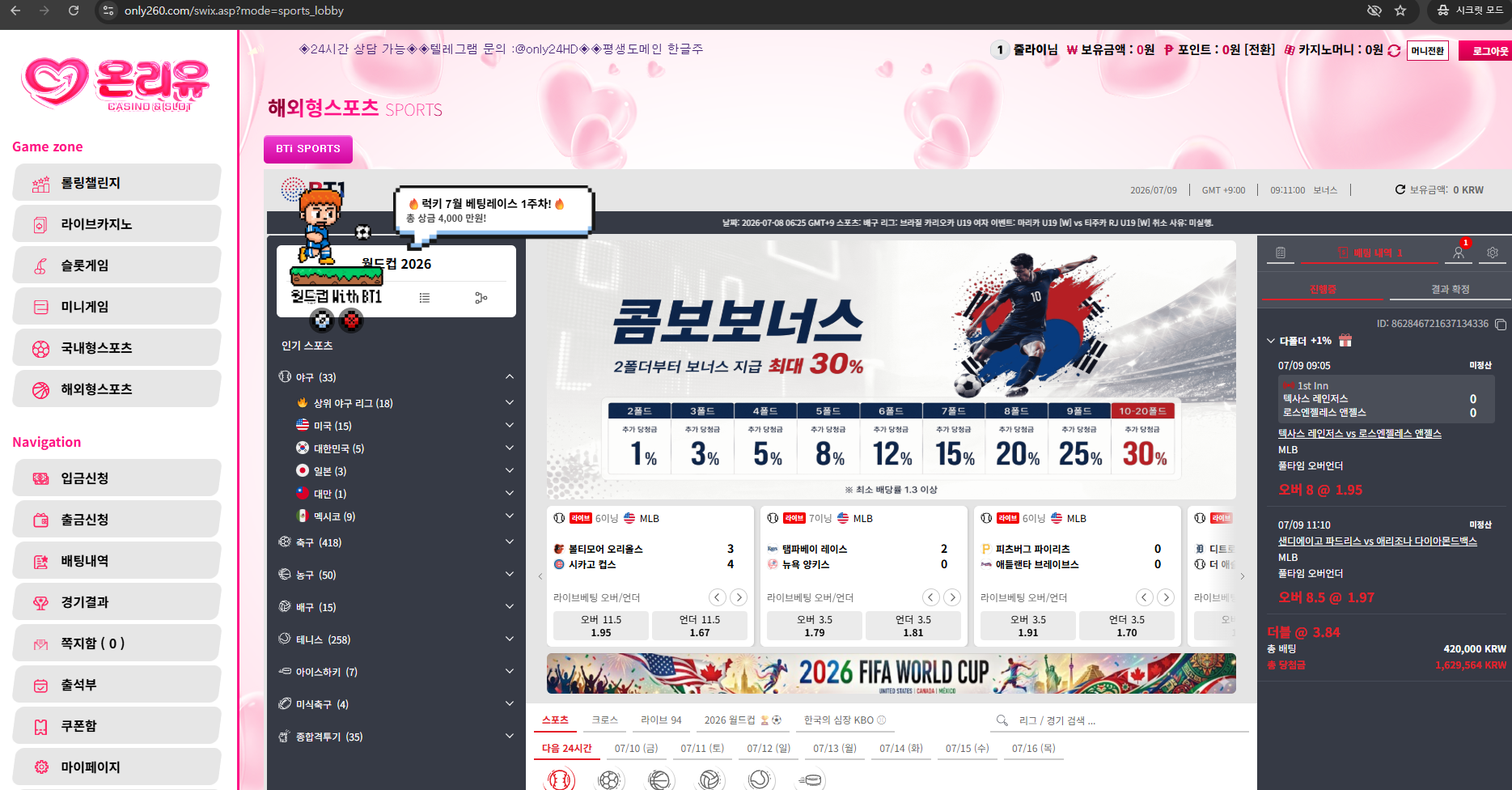1512x790 pixels.
Task: Copy the bet ID with copy icon
Action: coord(1501,324)
